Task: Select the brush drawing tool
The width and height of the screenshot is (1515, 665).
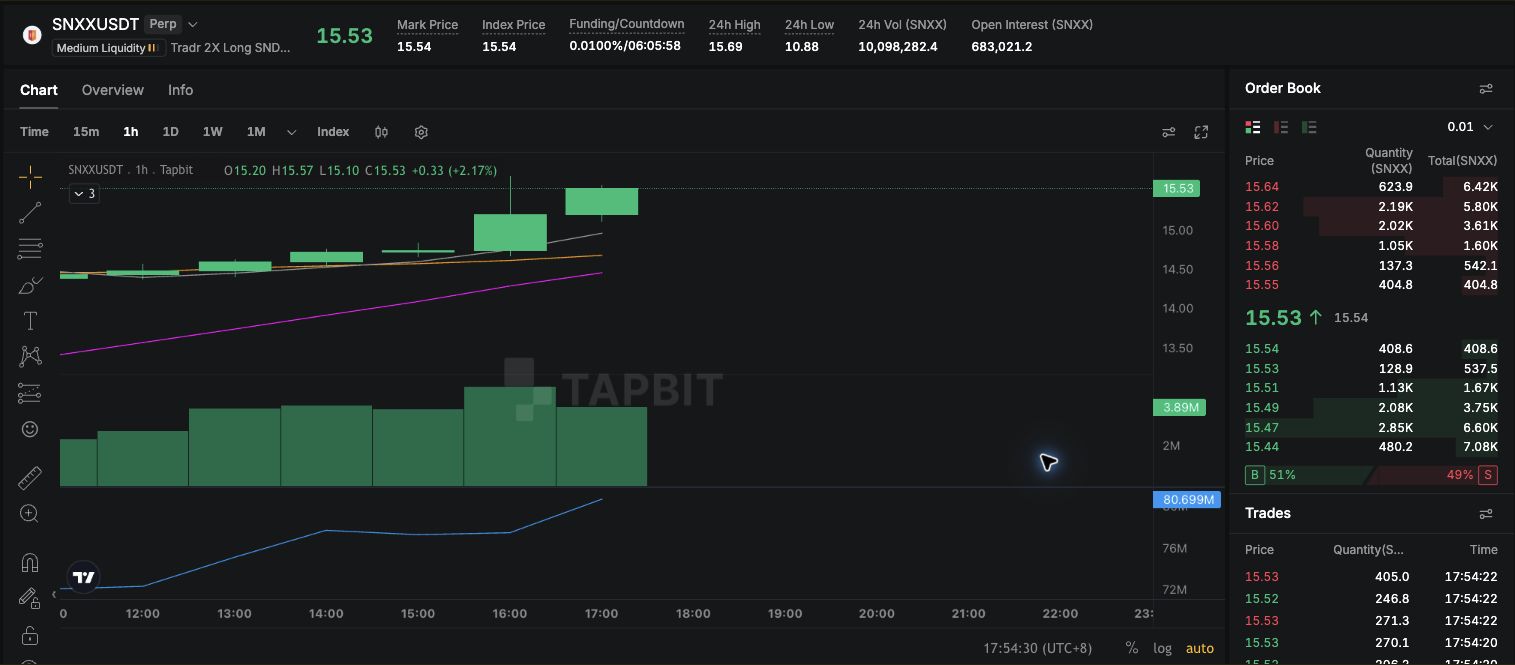Action: coord(30,285)
